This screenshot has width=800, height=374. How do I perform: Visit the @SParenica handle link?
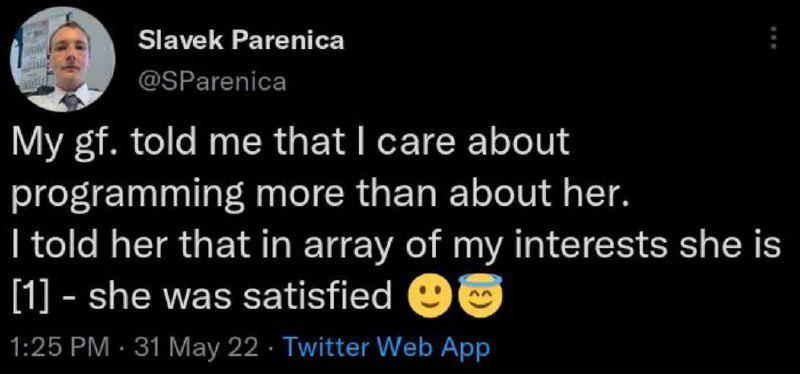pos(212,81)
